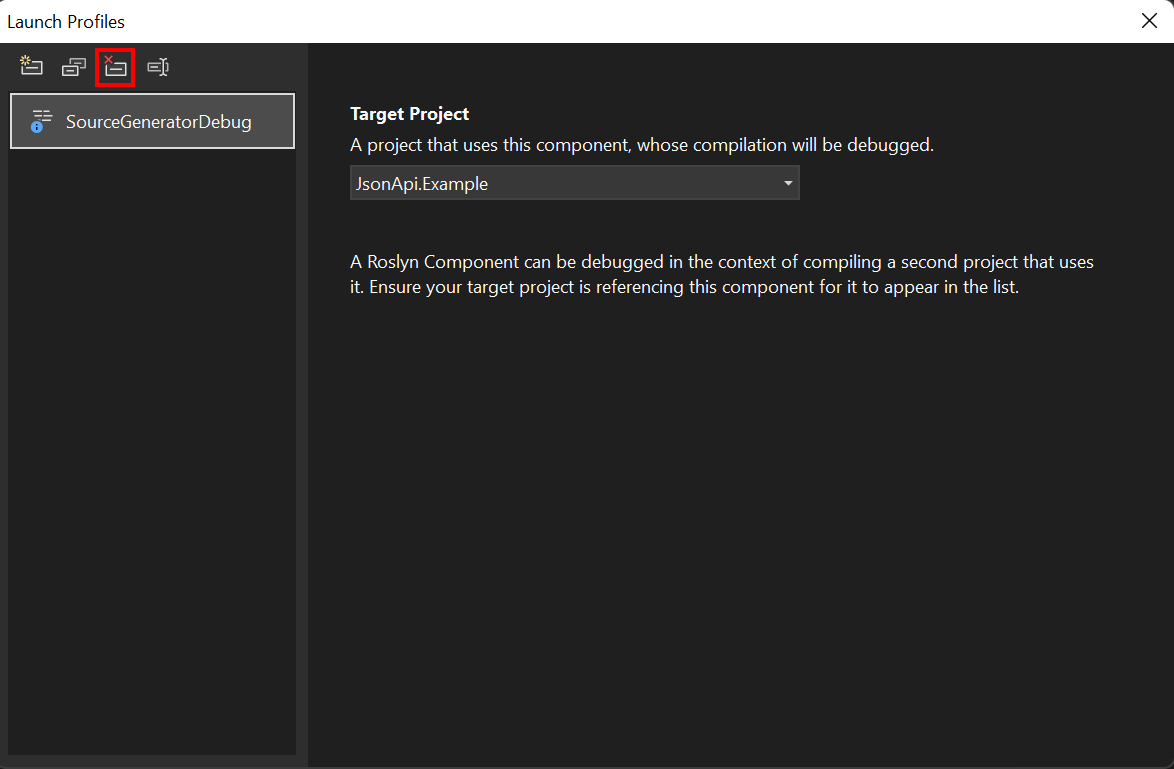
Task: Open the Target Project dropdown arrow
Action: pyautogui.click(x=788, y=183)
